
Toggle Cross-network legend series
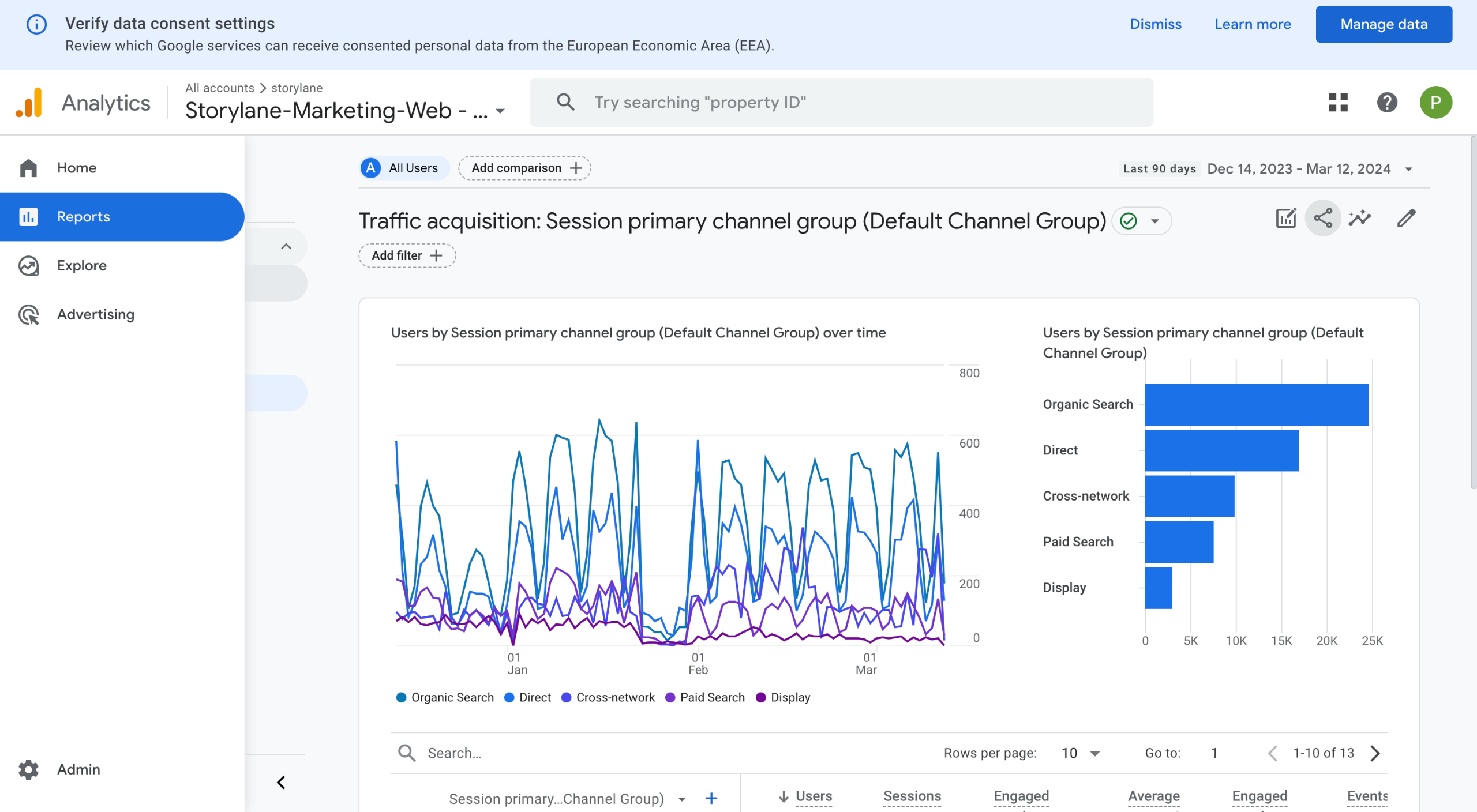(x=608, y=698)
